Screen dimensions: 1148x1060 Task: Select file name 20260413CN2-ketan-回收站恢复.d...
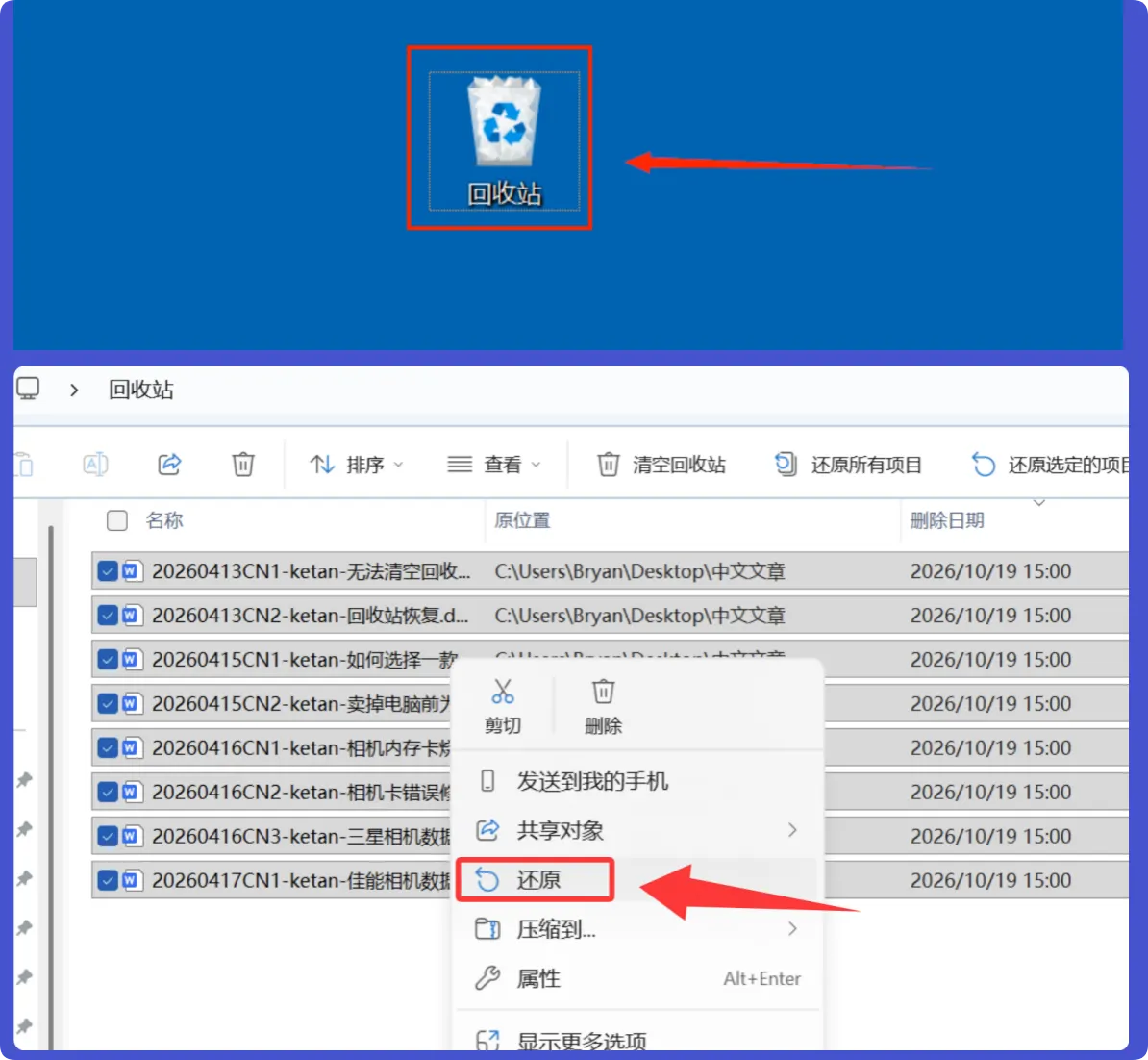point(310,616)
